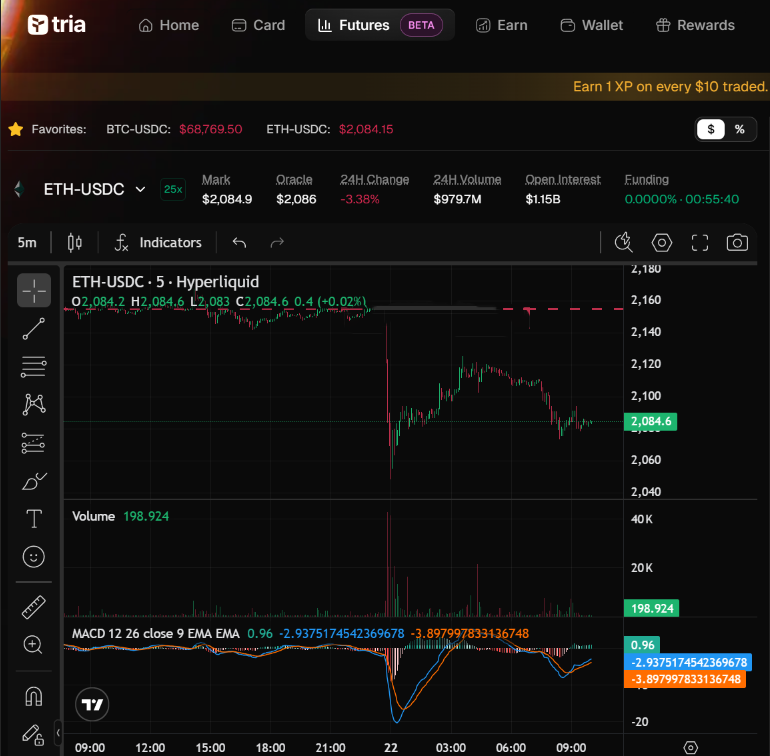The image size is (770, 756).
Task: Open time axis settings gear
Action: 690,748
